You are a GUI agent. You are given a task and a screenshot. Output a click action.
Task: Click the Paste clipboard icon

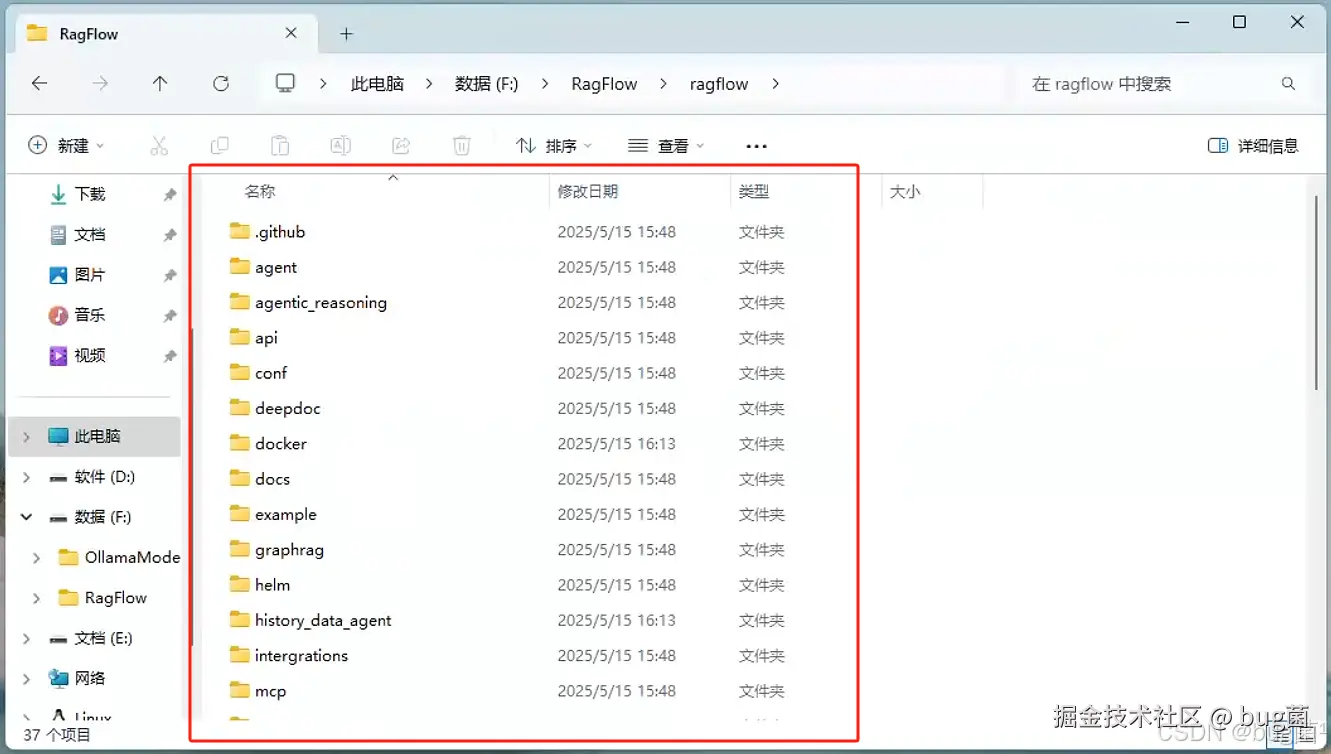point(280,146)
